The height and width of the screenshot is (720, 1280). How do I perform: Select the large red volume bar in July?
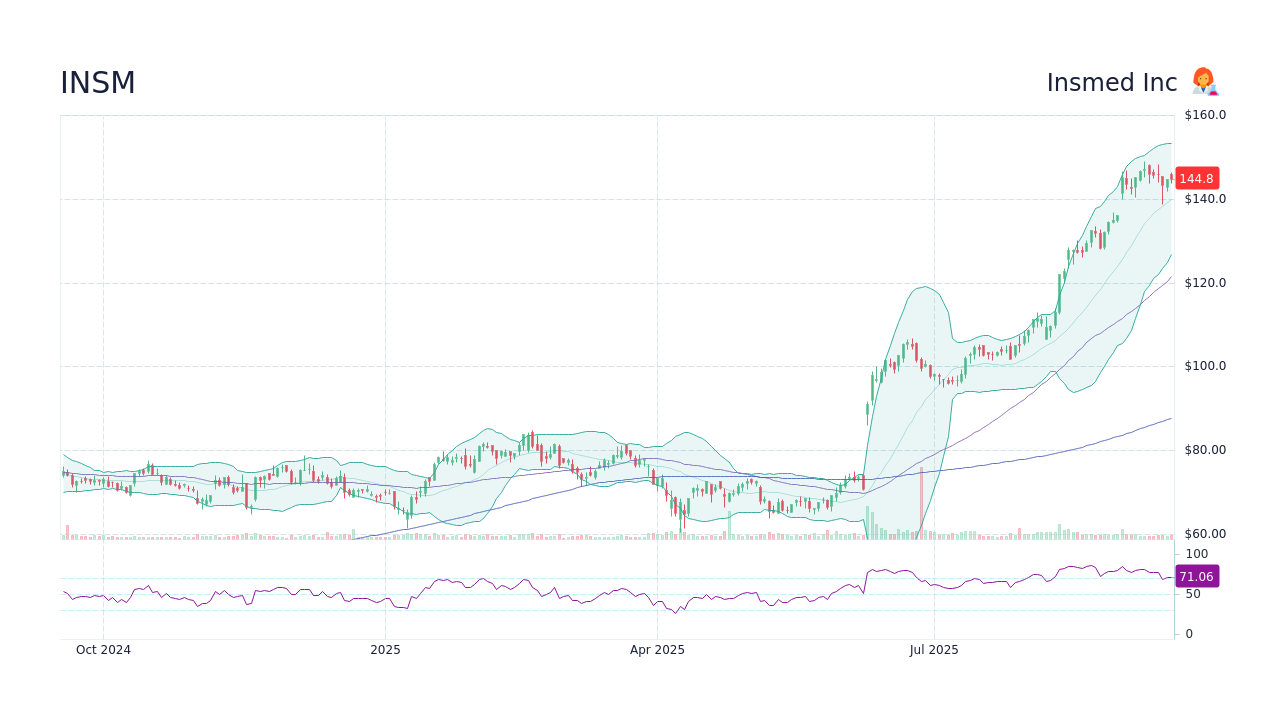pyautogui.click(x=920, y=500)
